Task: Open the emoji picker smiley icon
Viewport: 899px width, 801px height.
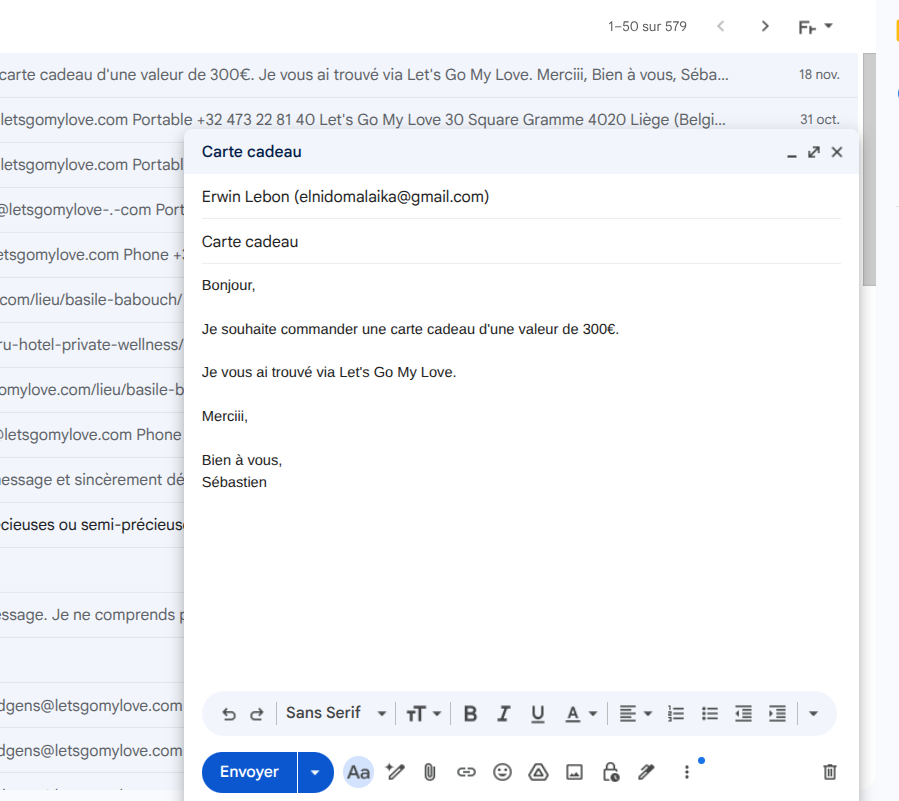Action: pos(502,772)
